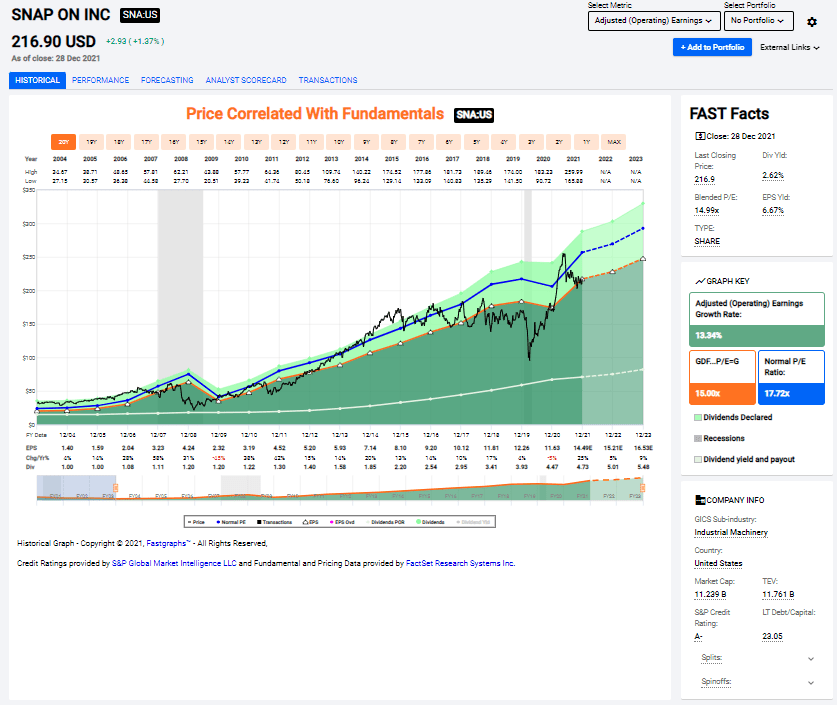The image size is (837, 705).
Task: Click the SNA:US badge in the chart title
Action: point(473,115)
